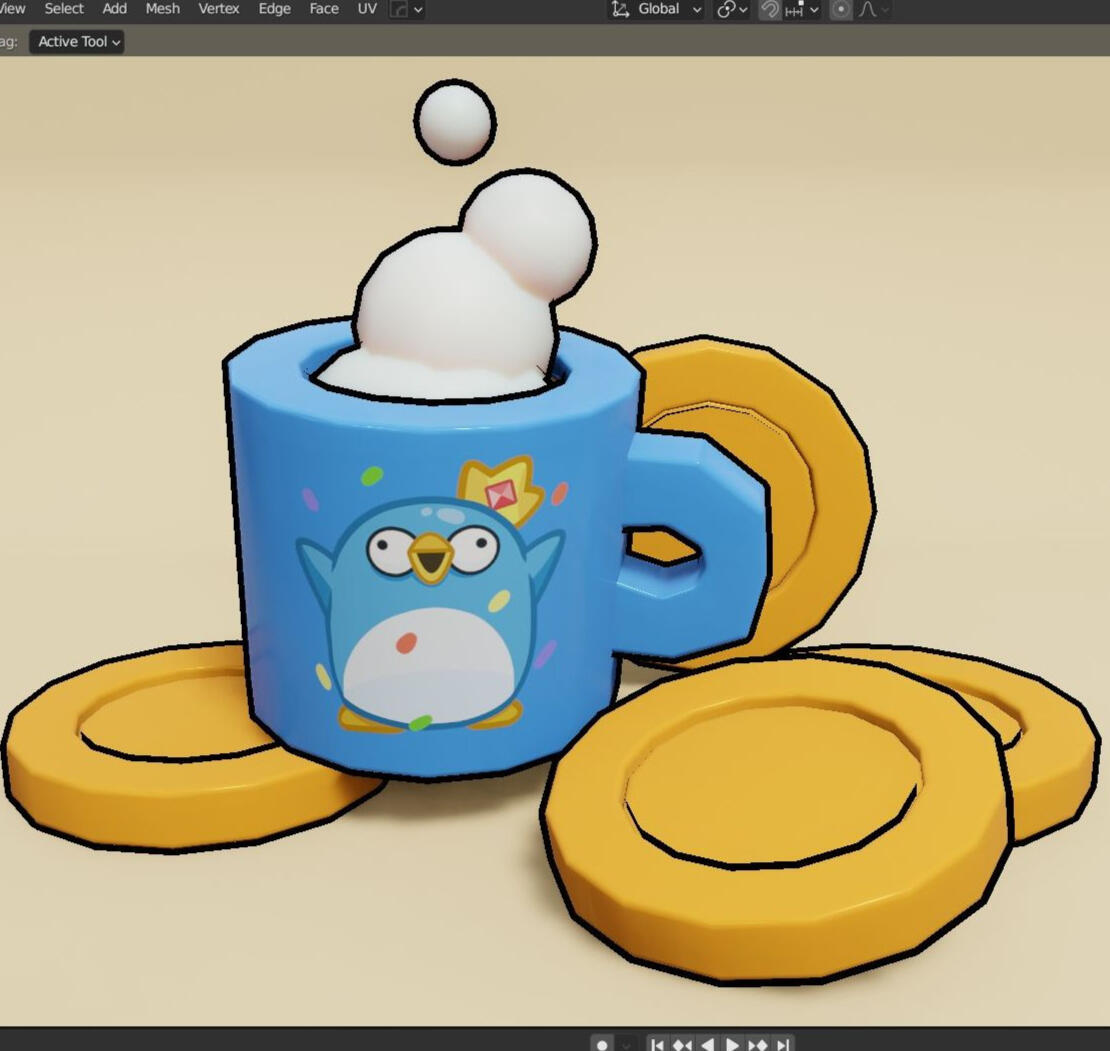Play the animation forward
Image resolution: width=1110 pixels, height=1051 pixels.
coord(732,1044)
